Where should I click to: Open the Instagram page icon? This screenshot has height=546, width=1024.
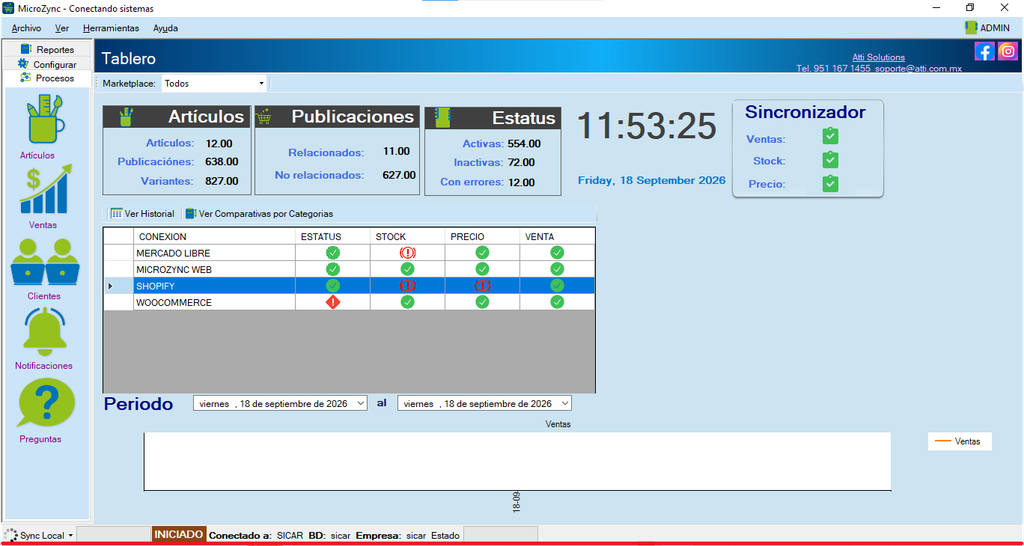click(1008, 51)
